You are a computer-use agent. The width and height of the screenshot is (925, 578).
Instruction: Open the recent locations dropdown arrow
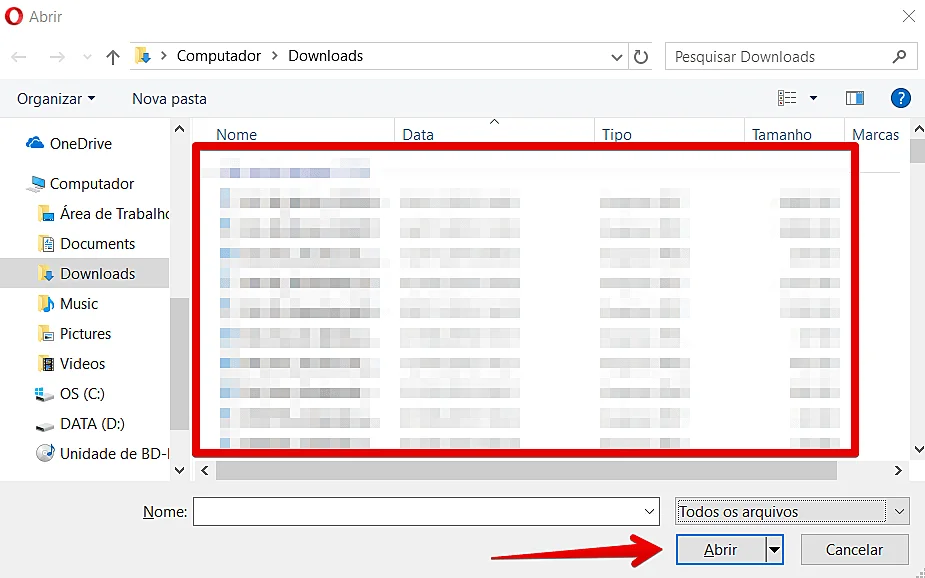[87, 57]
